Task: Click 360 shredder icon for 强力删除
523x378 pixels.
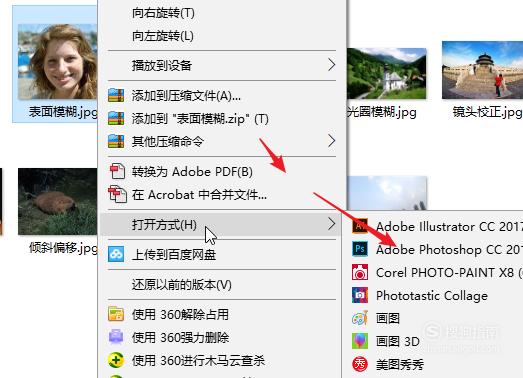Action: pyautogui.click(x=116, y=337)
